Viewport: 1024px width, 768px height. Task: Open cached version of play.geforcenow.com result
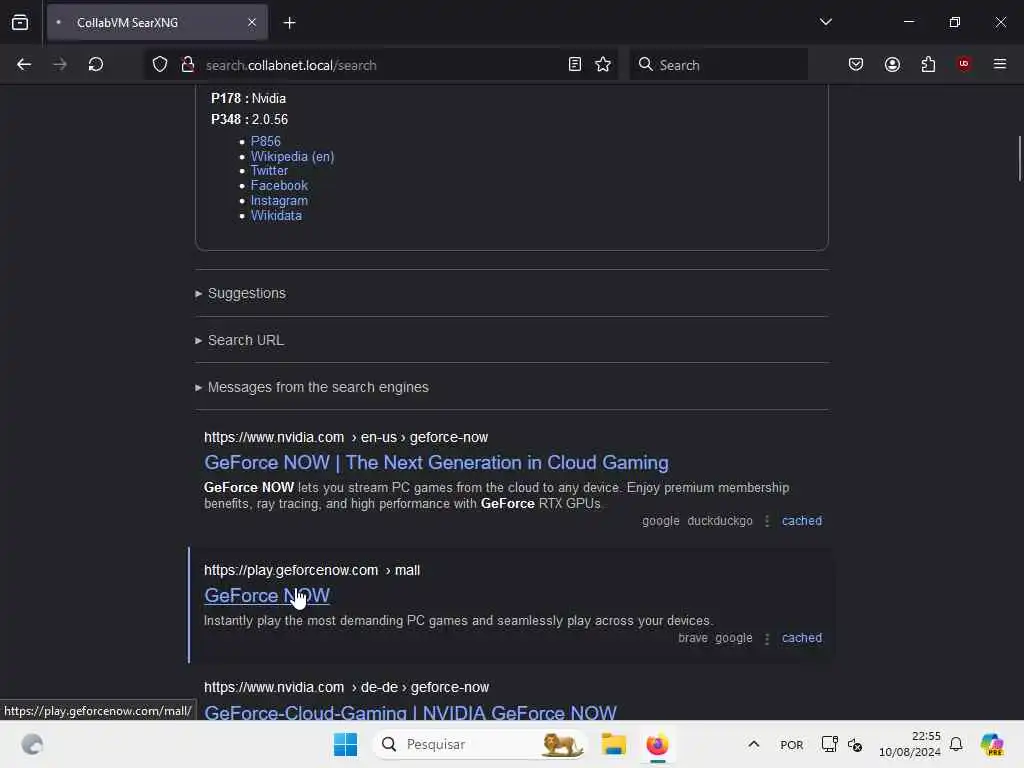click(x=802, y=637)
